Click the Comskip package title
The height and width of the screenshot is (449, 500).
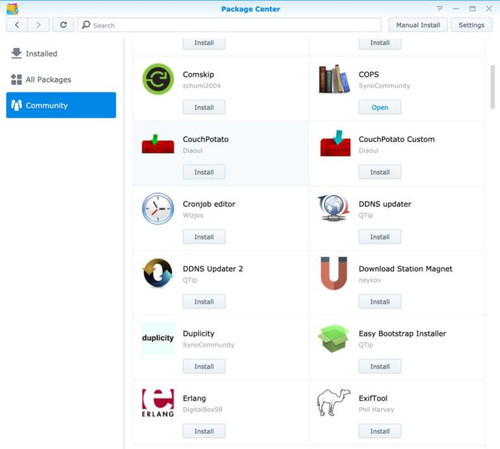(198, 74)
